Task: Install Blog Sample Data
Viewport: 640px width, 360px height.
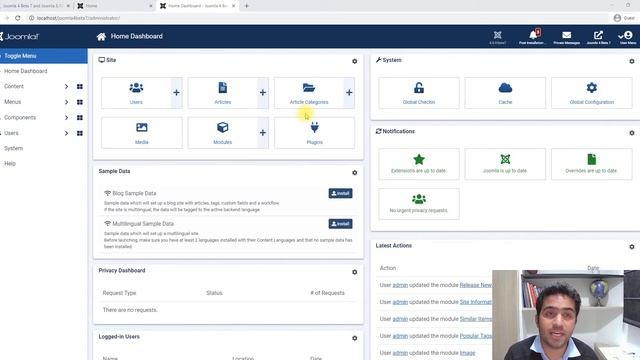Action: (340, 193)
